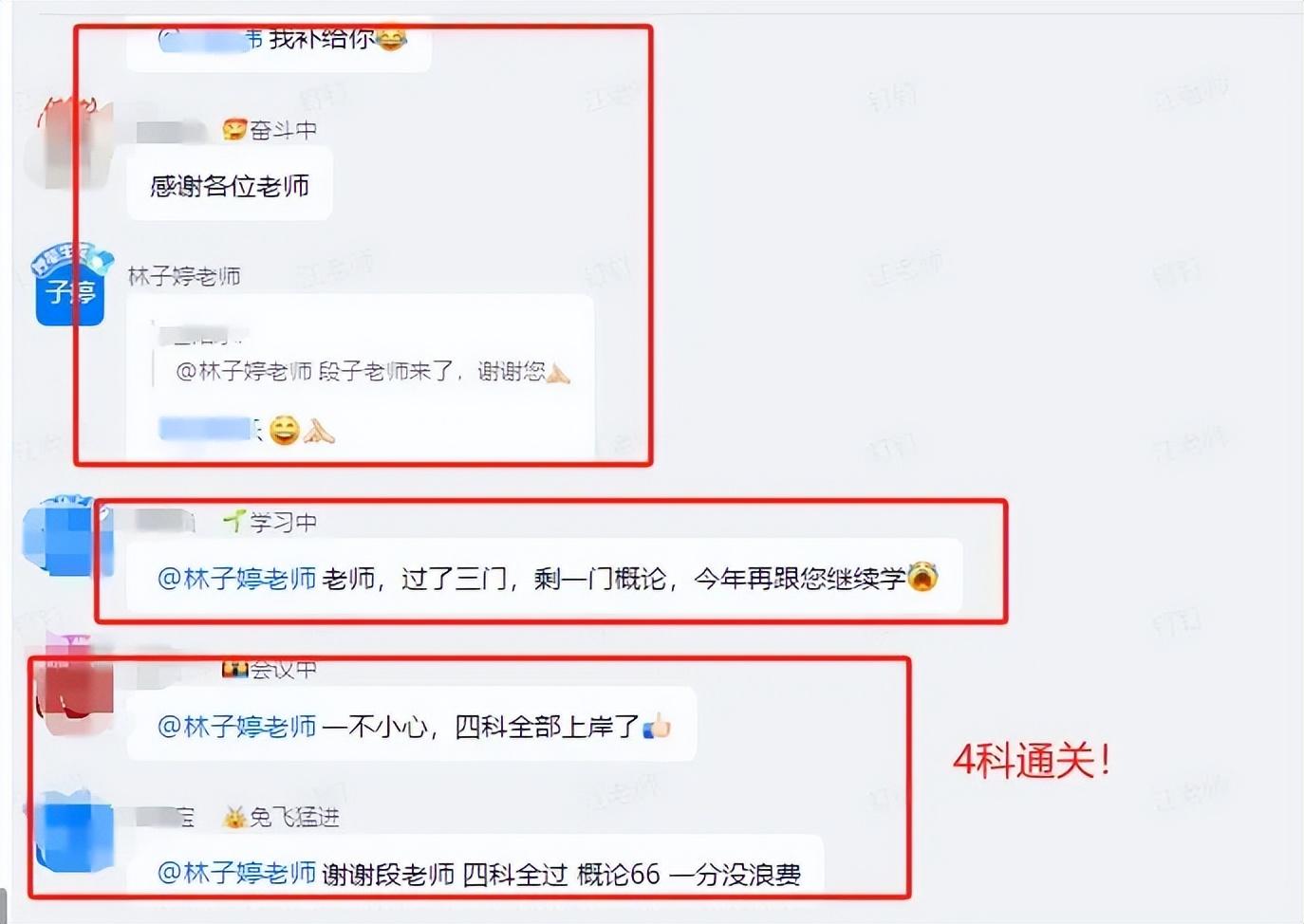
Task: Click the 兔飞猛进 status icon
Action: tap(234, 817)
